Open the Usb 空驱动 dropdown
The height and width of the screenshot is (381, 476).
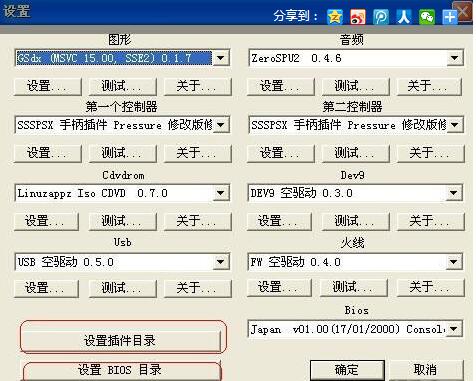[220, 262]
